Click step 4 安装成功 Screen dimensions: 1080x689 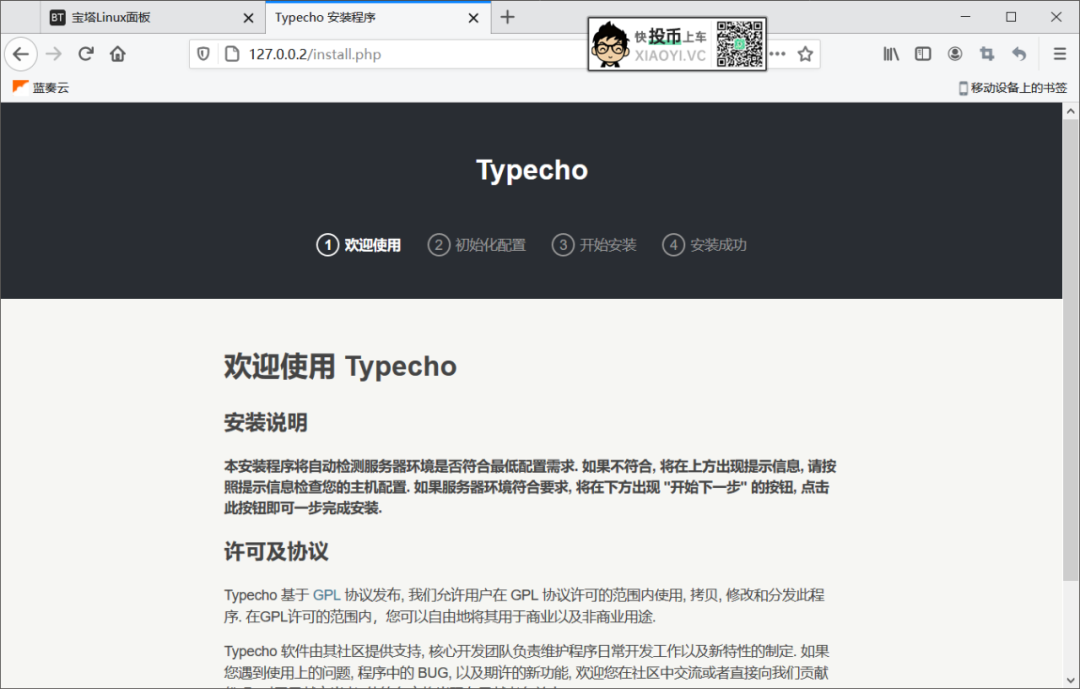click(x=705, y=245)
